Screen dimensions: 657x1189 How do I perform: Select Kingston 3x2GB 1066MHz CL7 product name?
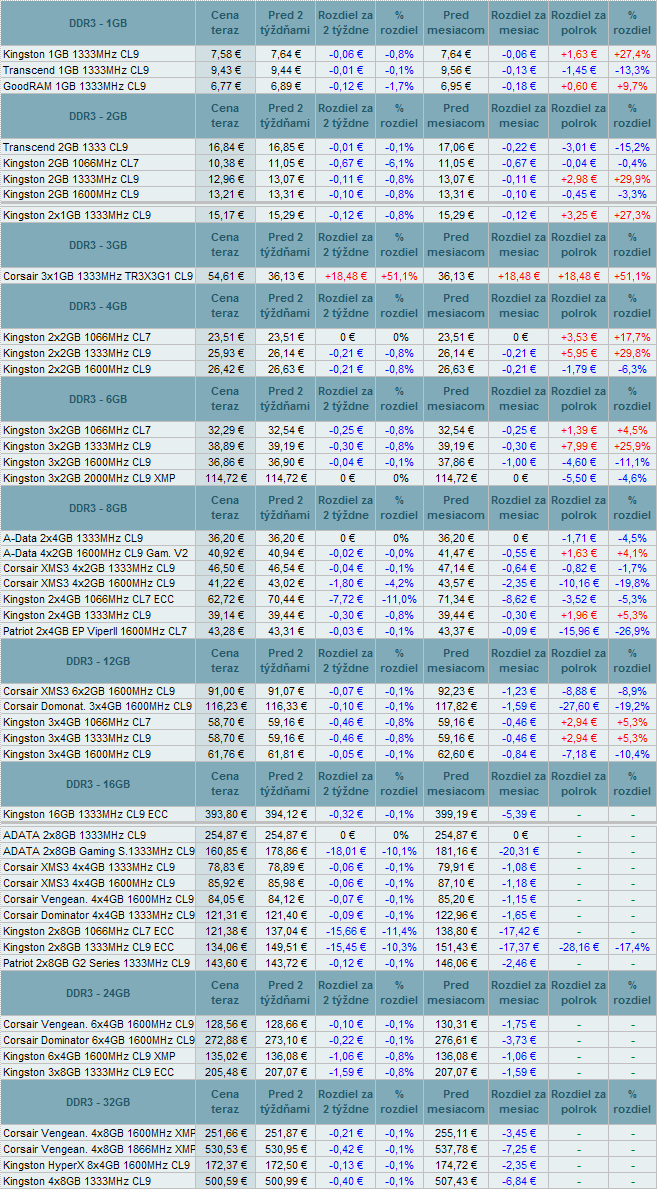pyautogui.click(x=77, y=431)
